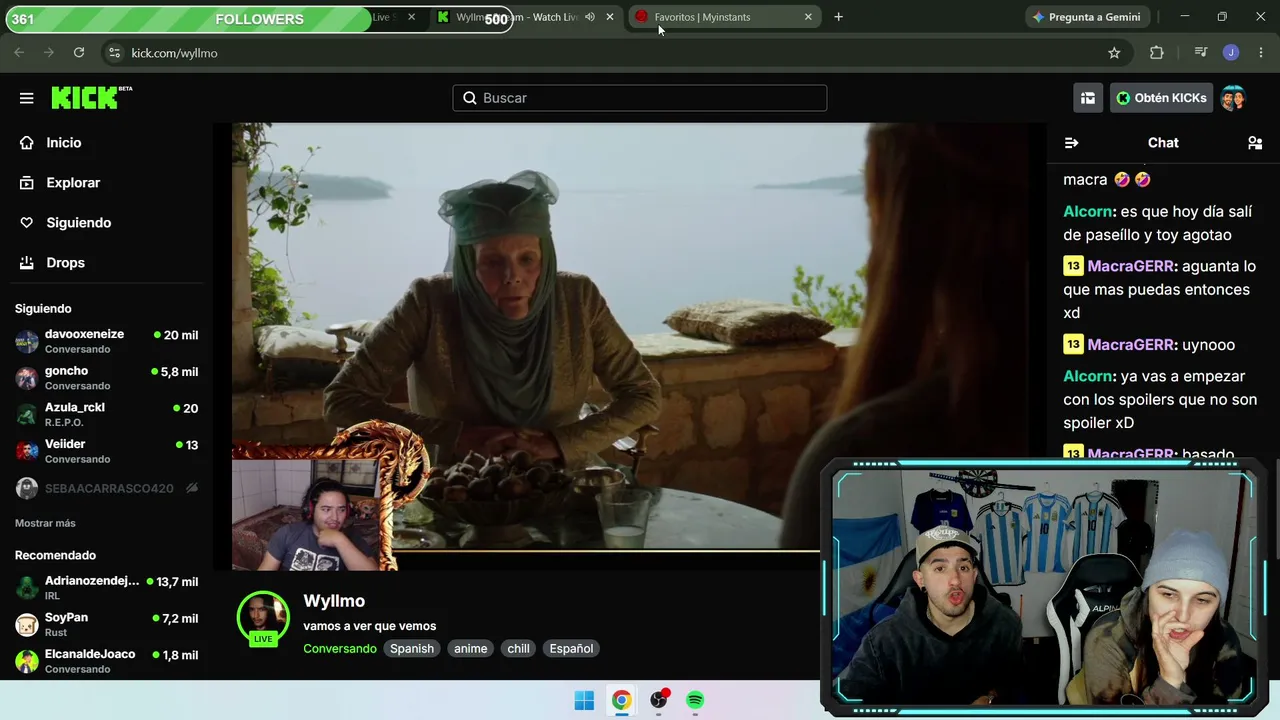Open offline channel SEBAACARRASCO420

point(106,488)
